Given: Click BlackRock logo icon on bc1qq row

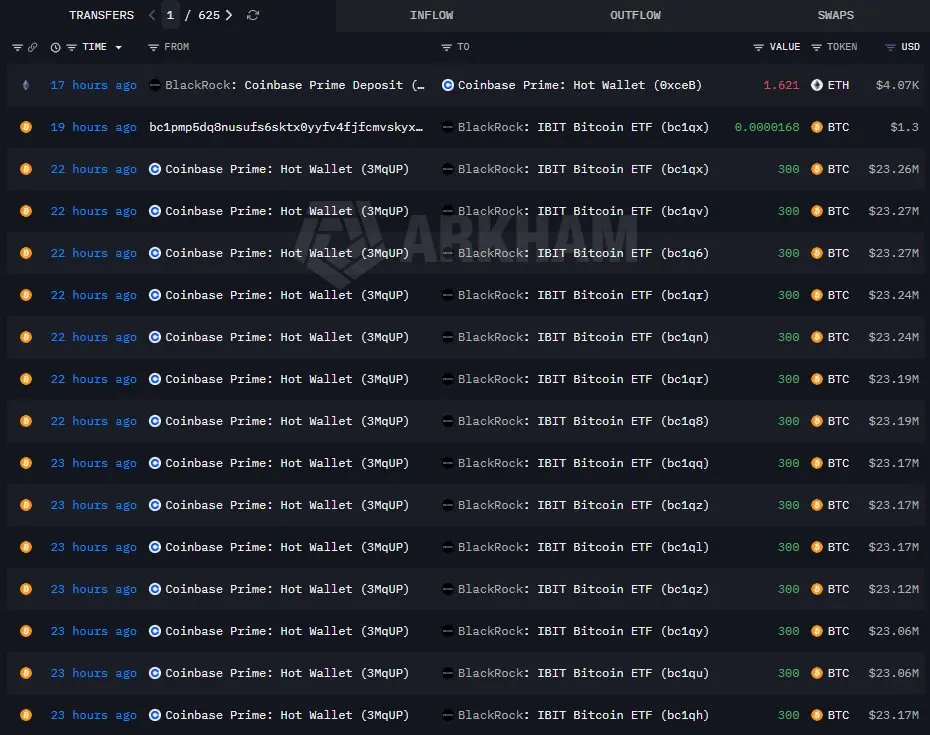Looking at the screenshot, I should pyautogui.click(x=448, y=463).
